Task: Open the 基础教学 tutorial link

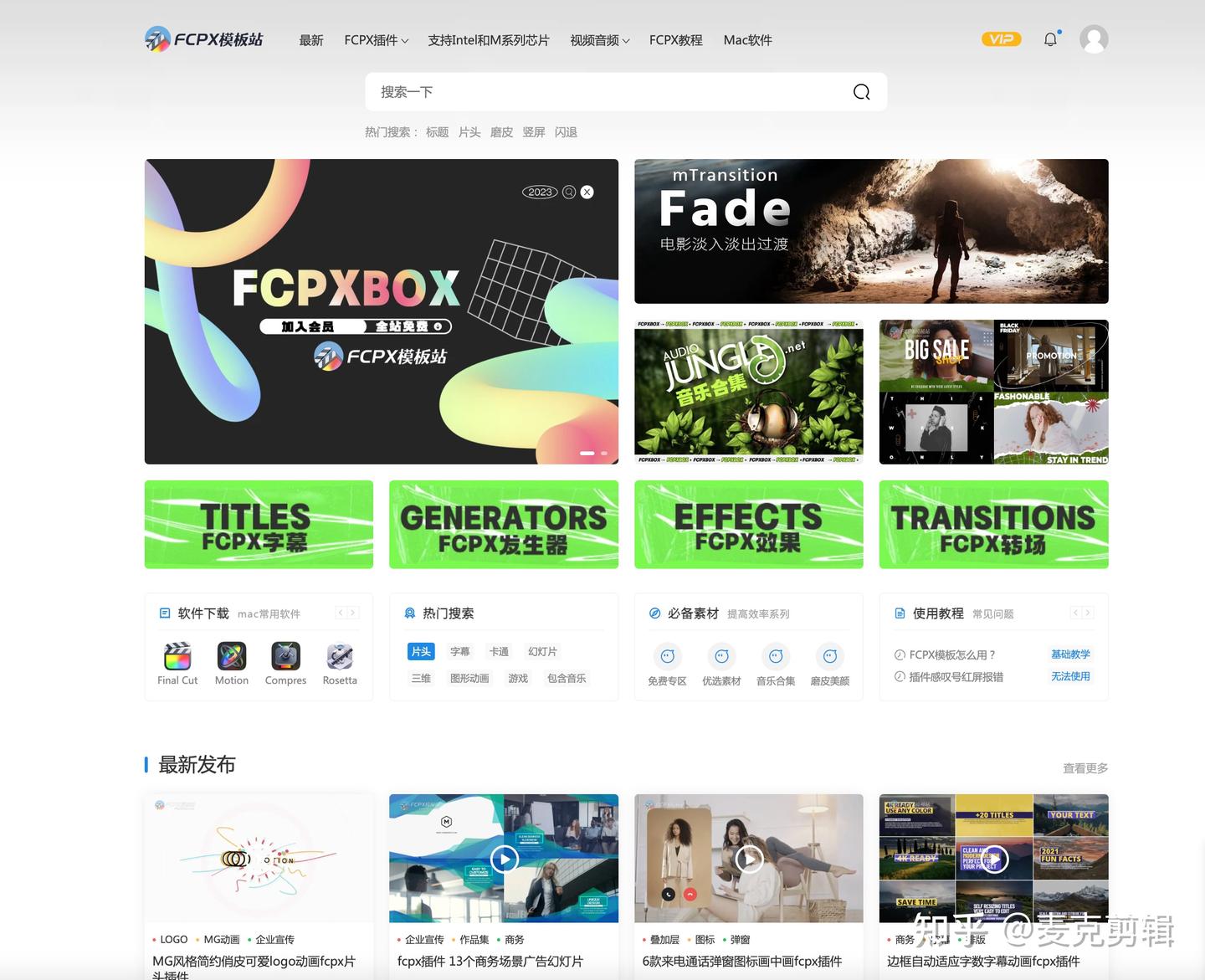Action: pyautogui.click(x=1071, y=654)
